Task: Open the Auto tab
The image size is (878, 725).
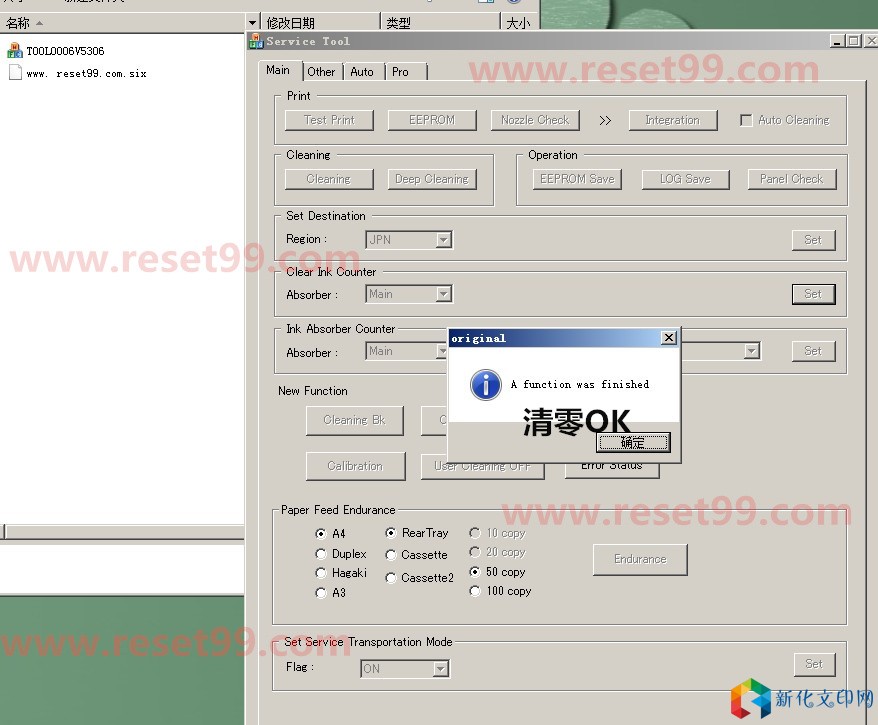Action: (x=362, y=71)
